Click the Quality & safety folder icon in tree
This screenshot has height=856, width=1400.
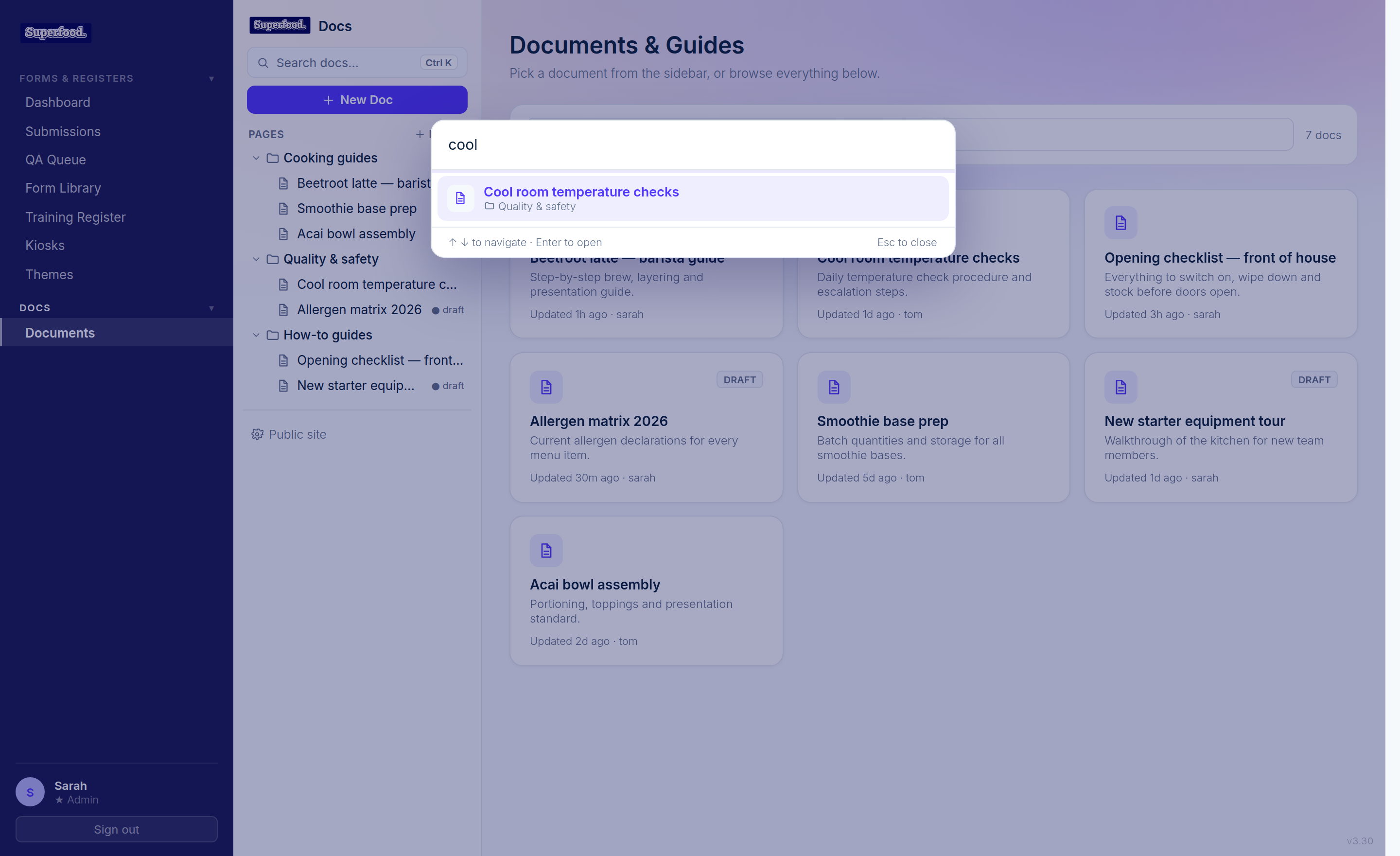point(273,259)
